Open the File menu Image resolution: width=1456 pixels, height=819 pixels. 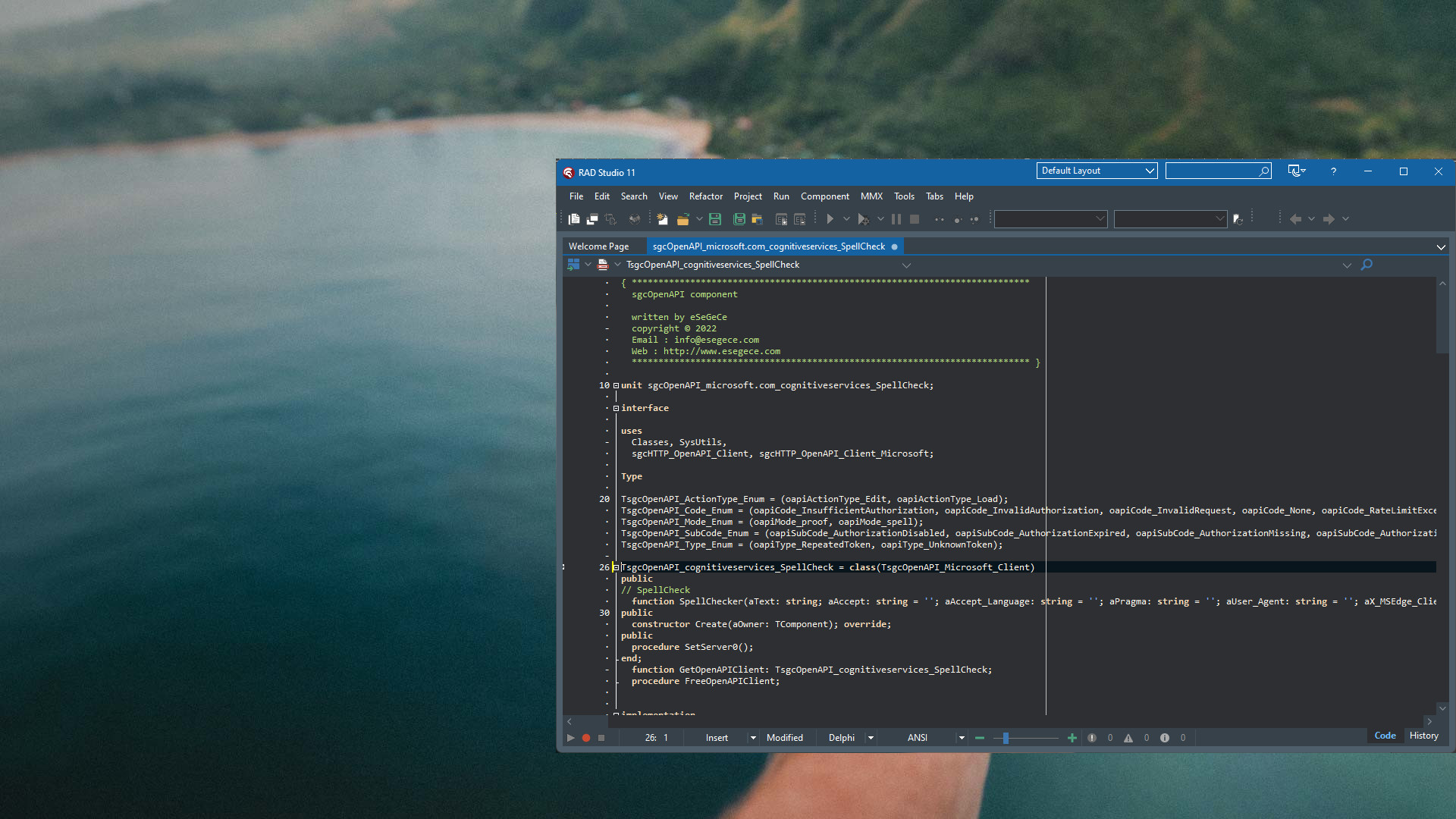576,196
